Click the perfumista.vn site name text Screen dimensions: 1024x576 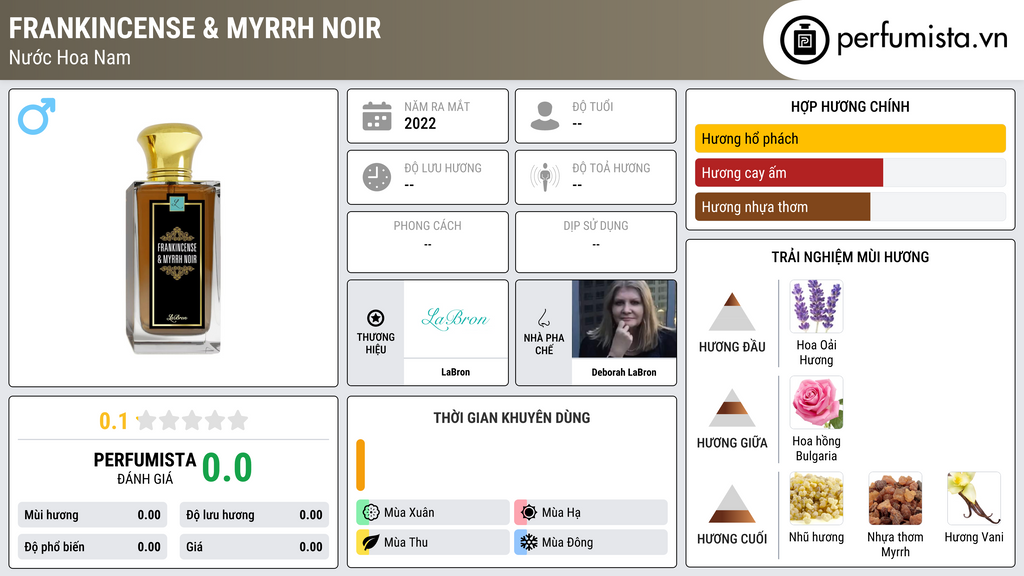coord(922,39)
